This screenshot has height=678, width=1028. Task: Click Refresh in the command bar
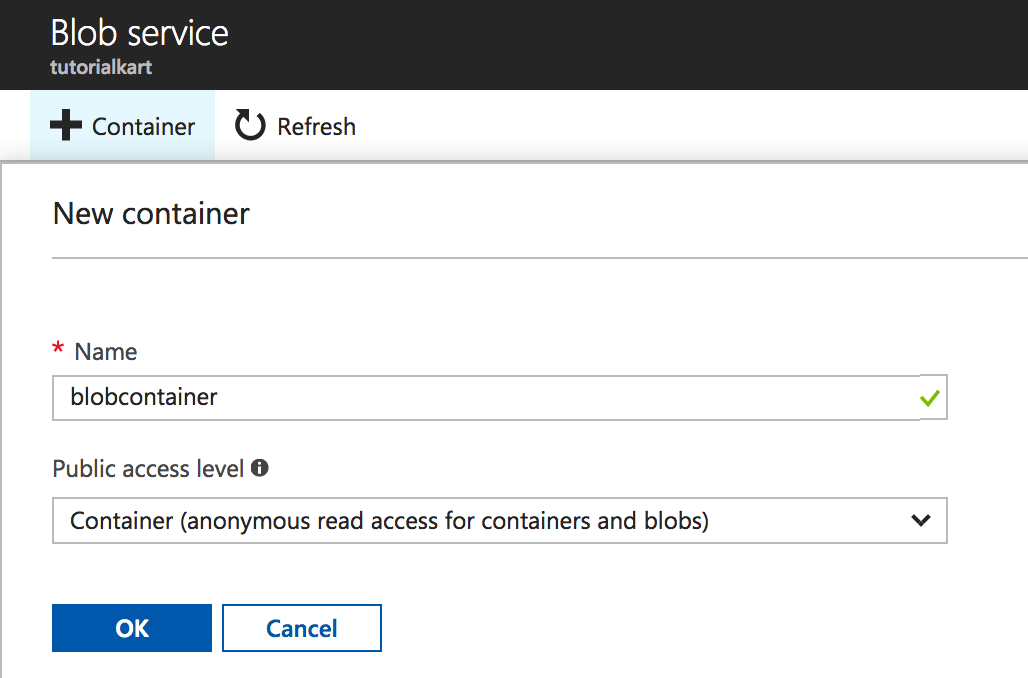(x=294, y=125)
